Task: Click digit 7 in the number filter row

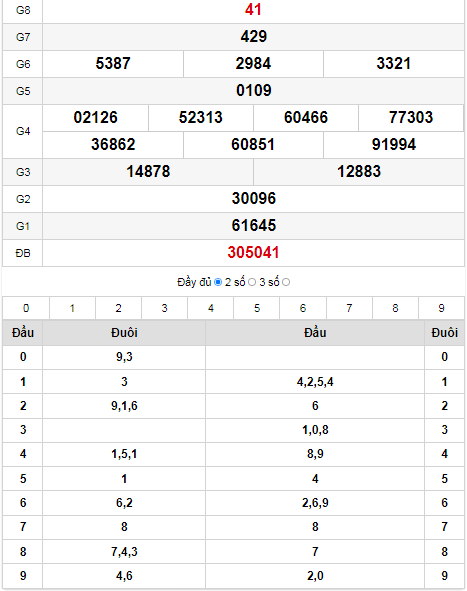Action: (x=349, y=308)
